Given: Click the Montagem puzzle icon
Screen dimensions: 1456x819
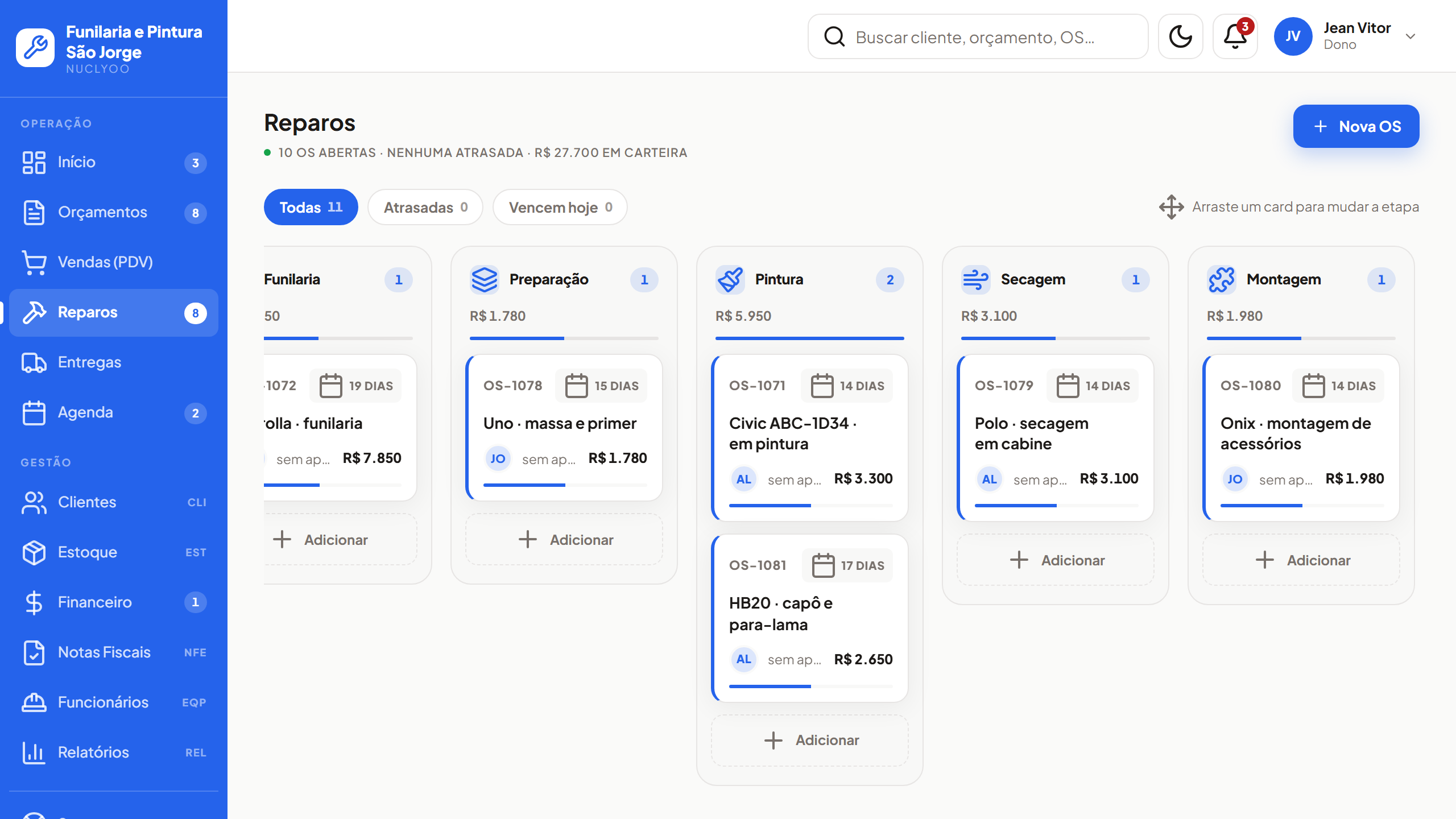Looking at the screenshot, I should pyautogui.click(x=1222, y=279).
